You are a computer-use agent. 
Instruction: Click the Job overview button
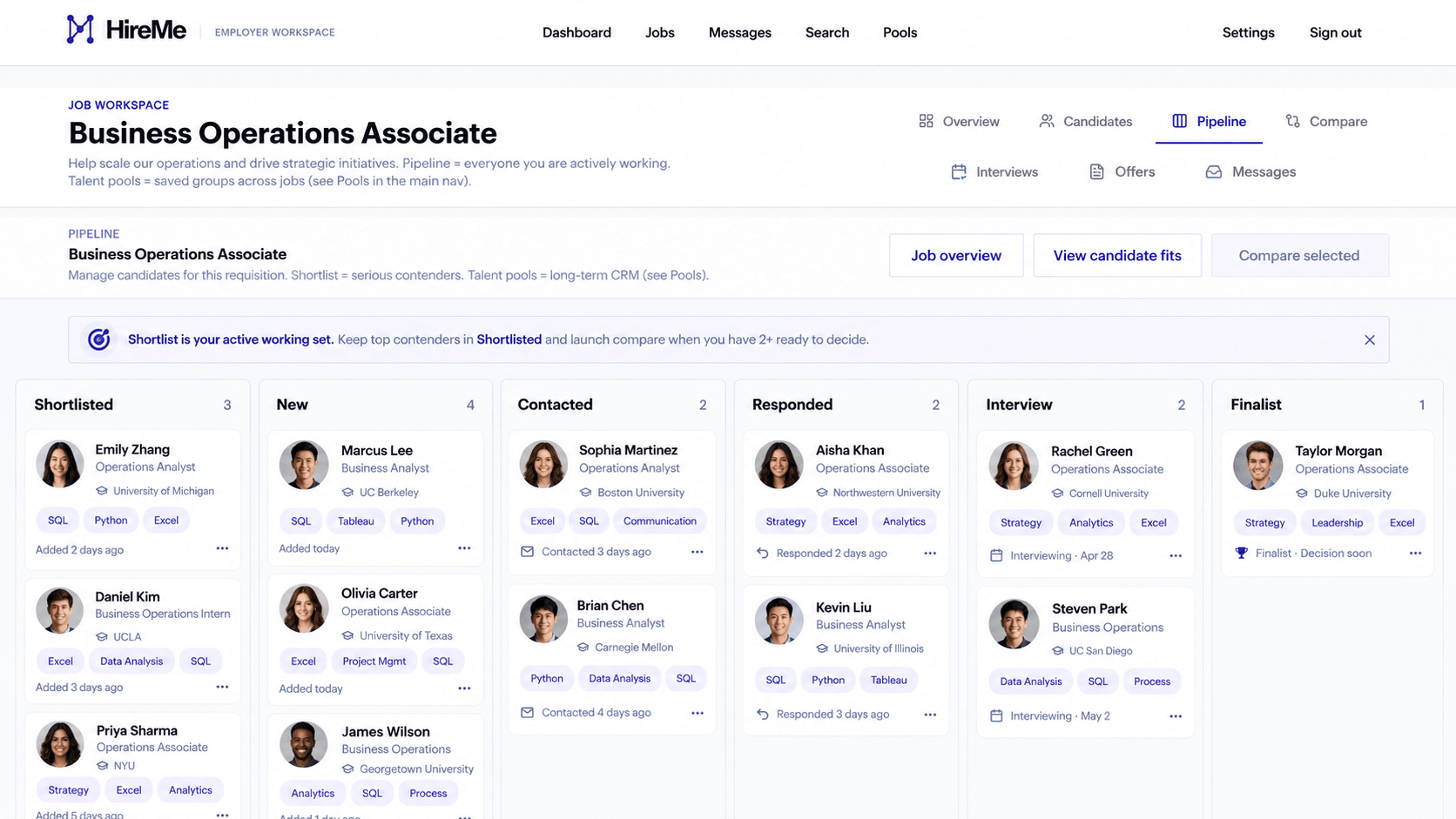956,255
